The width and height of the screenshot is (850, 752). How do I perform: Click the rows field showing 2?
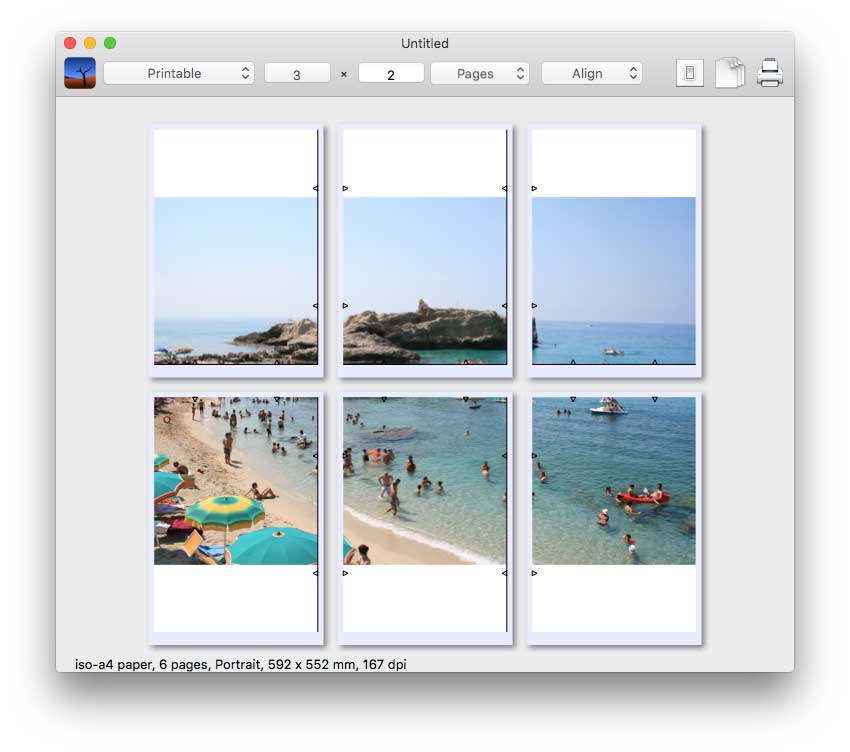(x=391, y=73)
